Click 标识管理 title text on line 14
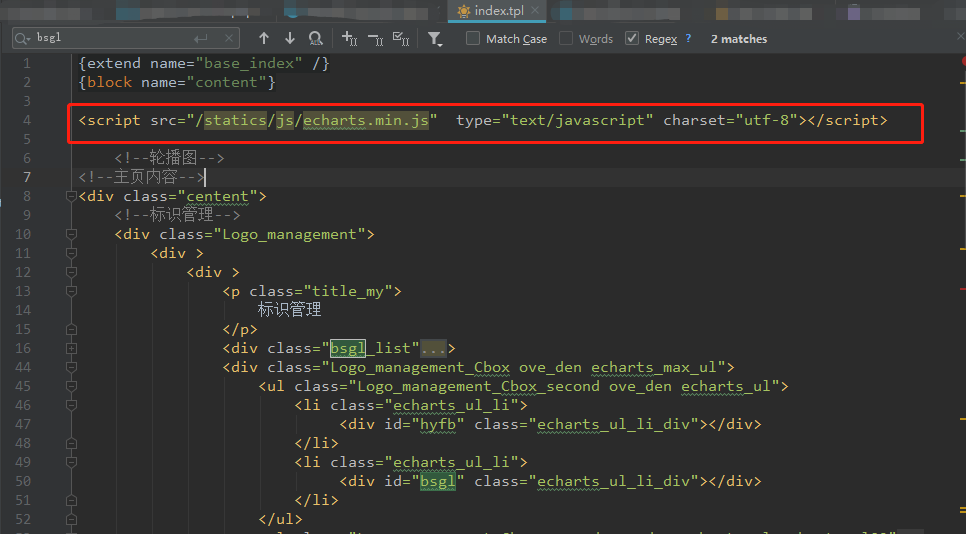 click(x=289, y=310)
